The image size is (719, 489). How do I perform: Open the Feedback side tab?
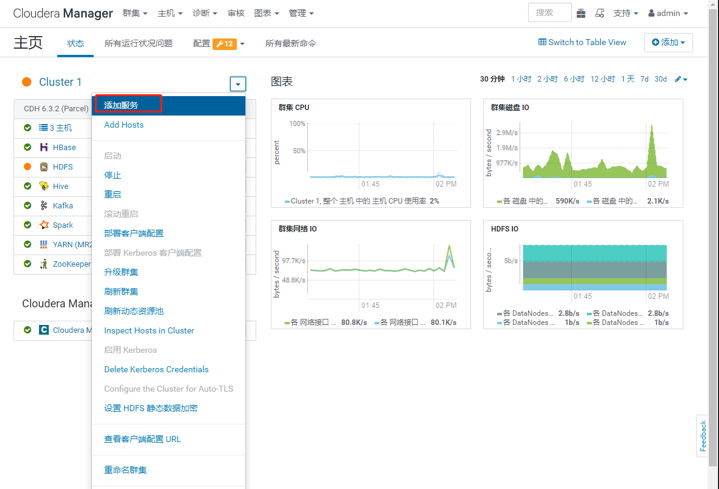(702, 436)
